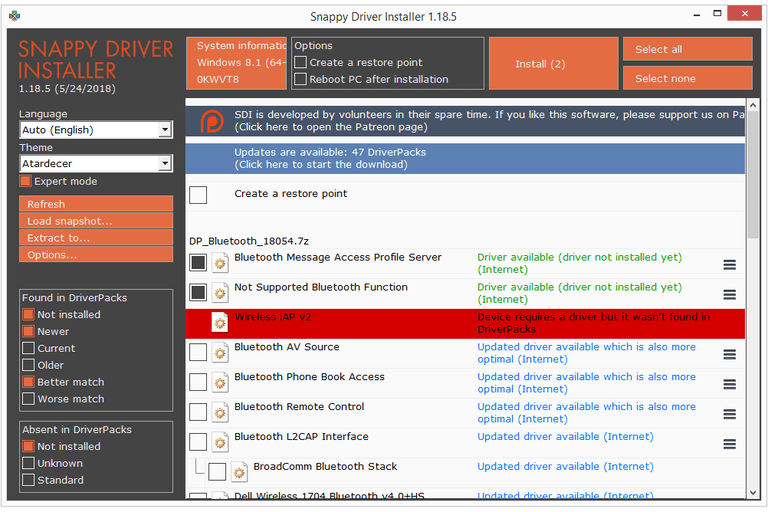Click driver icon beside BroadComm Bluetooth Stack
768x512 pixels.
239,472
